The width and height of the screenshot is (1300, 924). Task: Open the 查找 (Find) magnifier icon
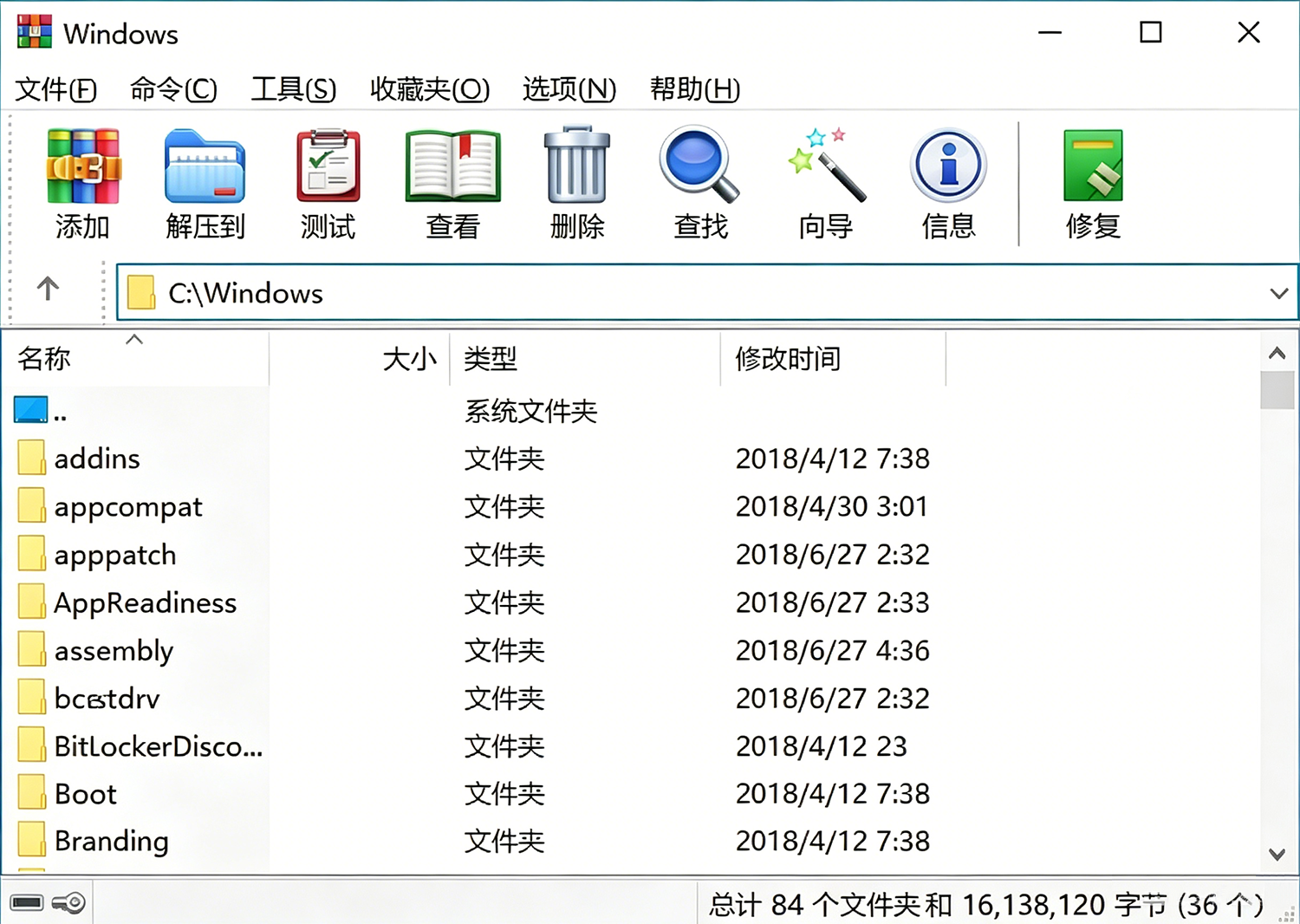point(700,165)
